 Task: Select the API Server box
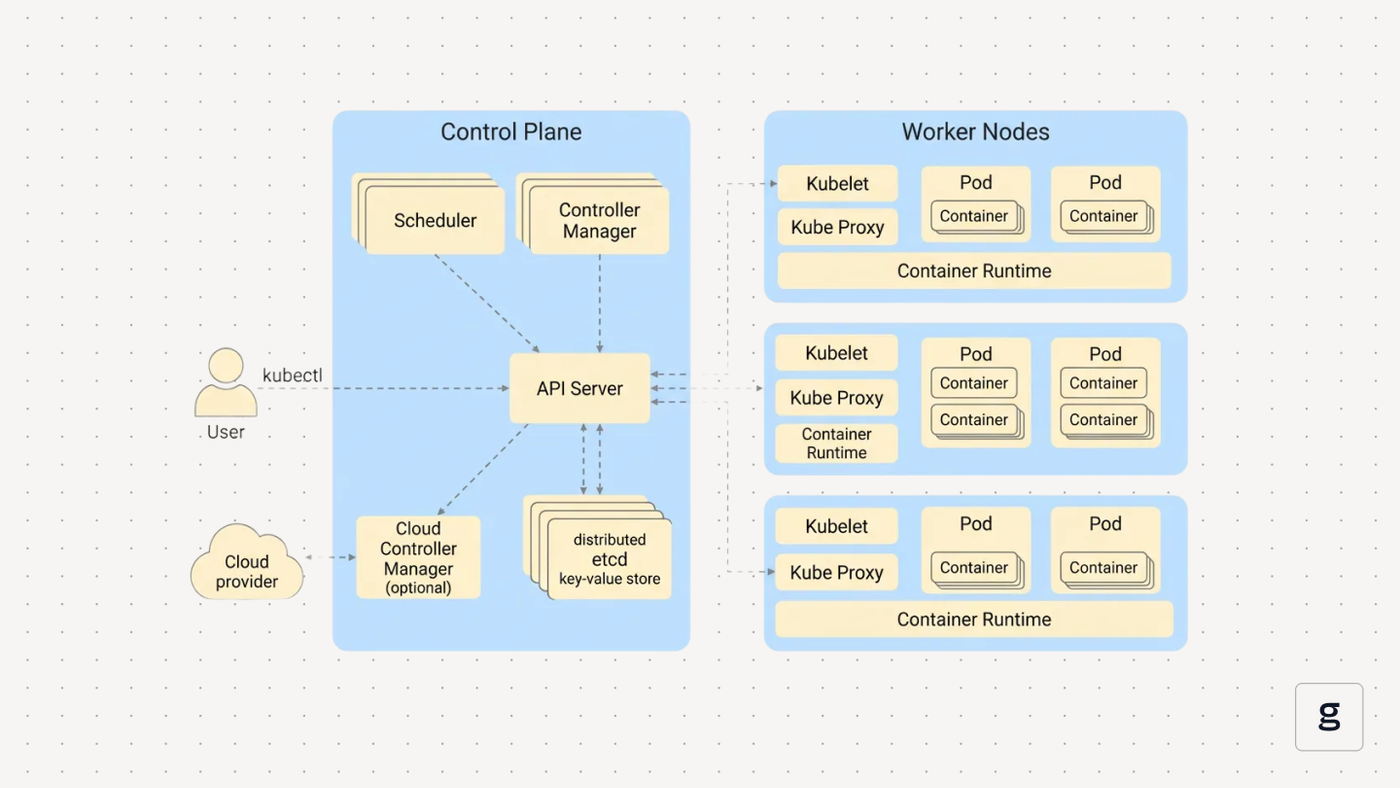click(x=580, y=388)
